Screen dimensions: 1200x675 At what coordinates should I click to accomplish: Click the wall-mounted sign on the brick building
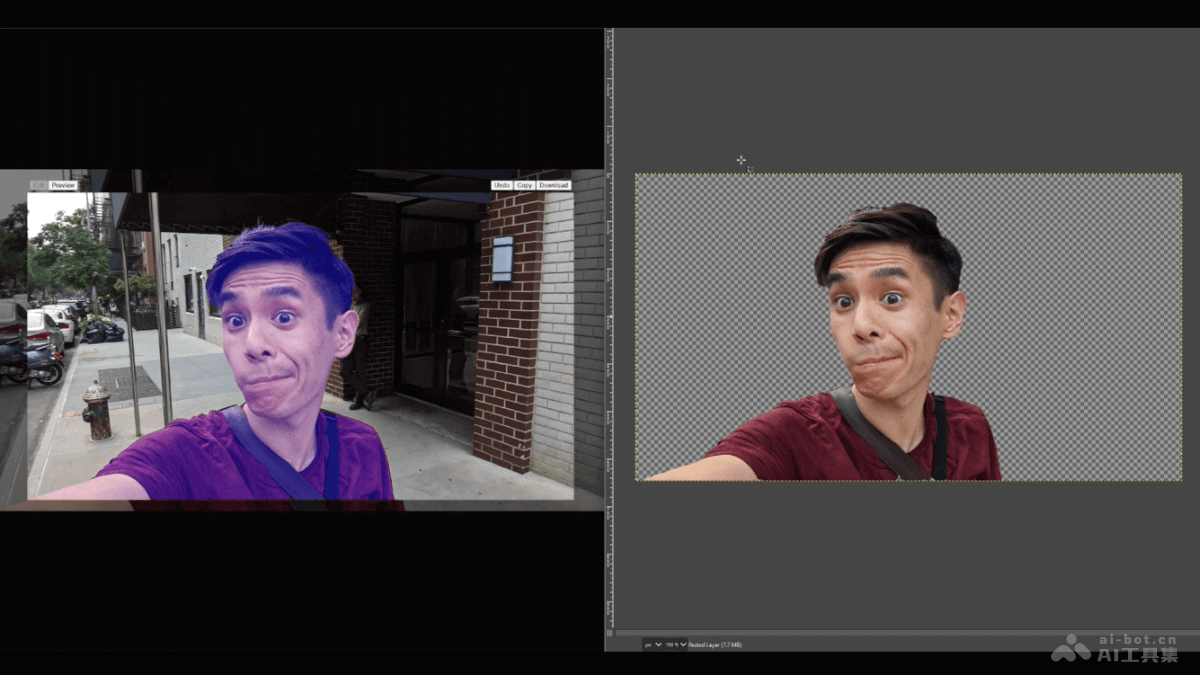(502, 259)
